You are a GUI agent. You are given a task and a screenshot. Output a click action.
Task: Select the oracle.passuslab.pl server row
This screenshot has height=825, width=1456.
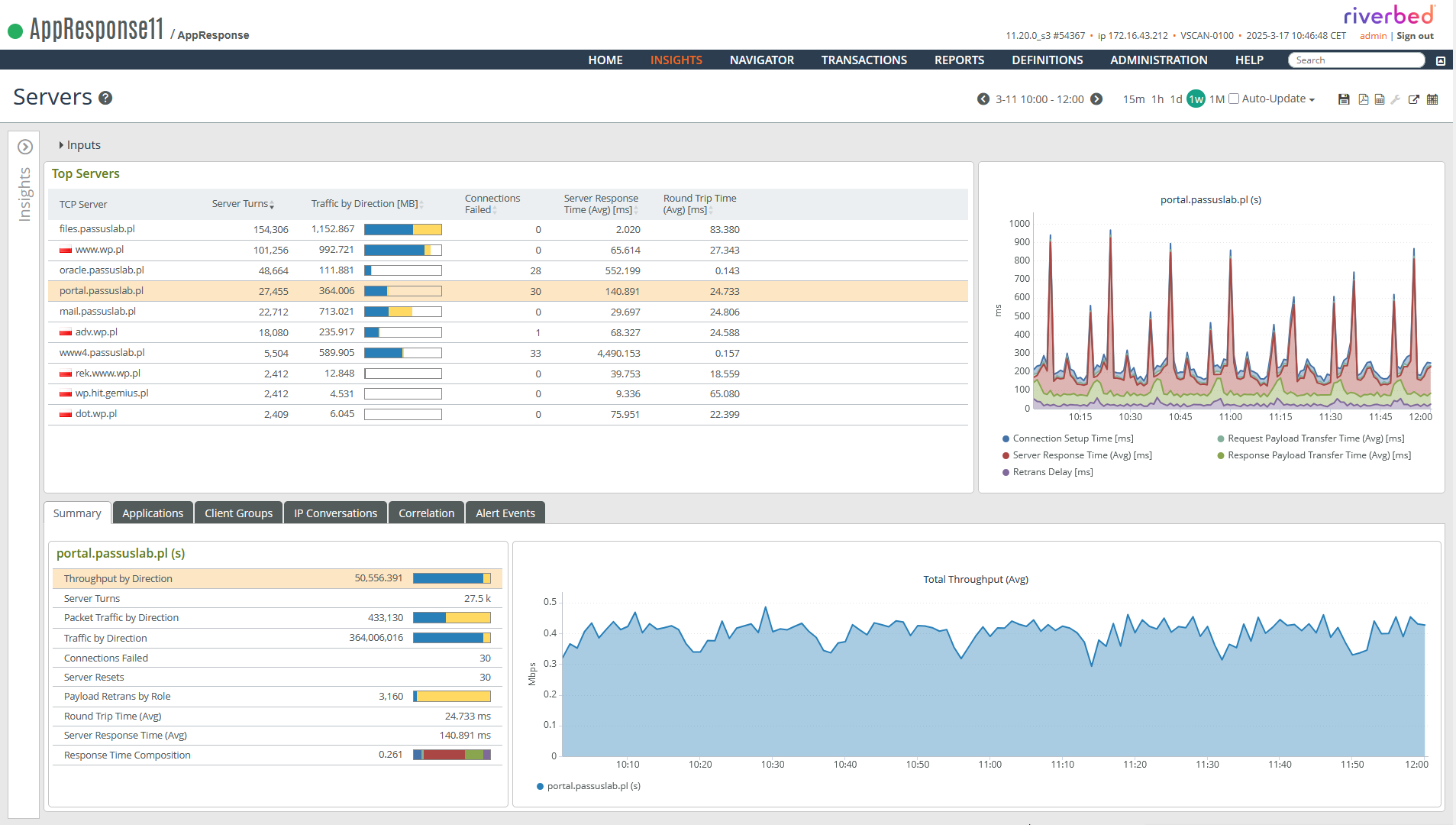[x=508, y=270]
